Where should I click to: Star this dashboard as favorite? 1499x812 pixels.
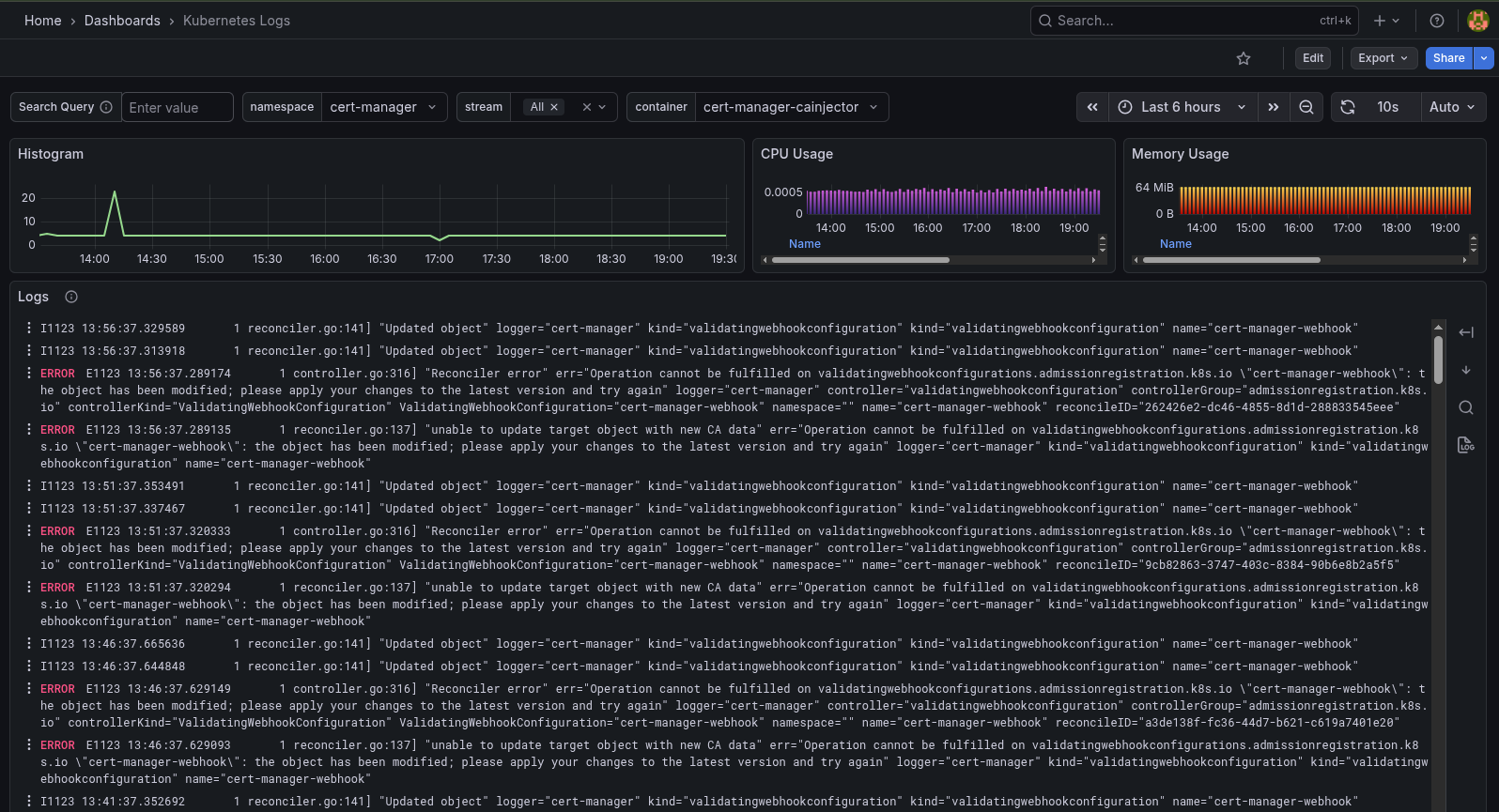(1244, 58)
